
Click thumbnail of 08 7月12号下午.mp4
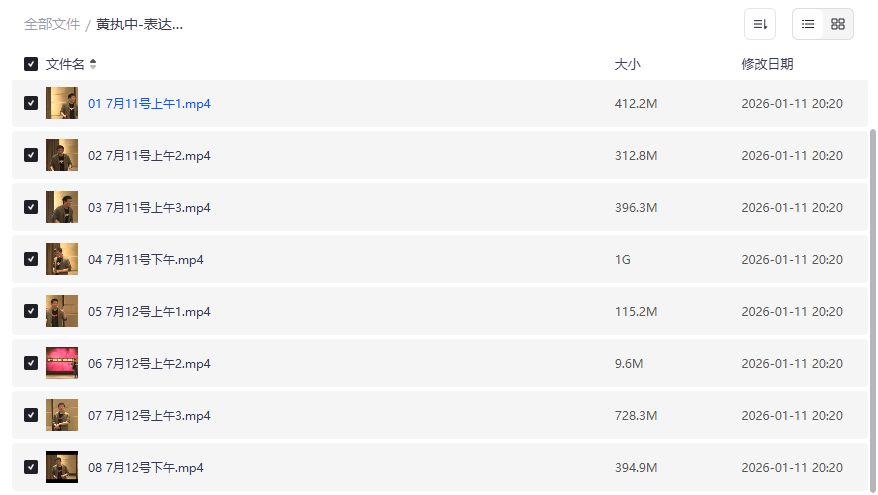[62, 467]
